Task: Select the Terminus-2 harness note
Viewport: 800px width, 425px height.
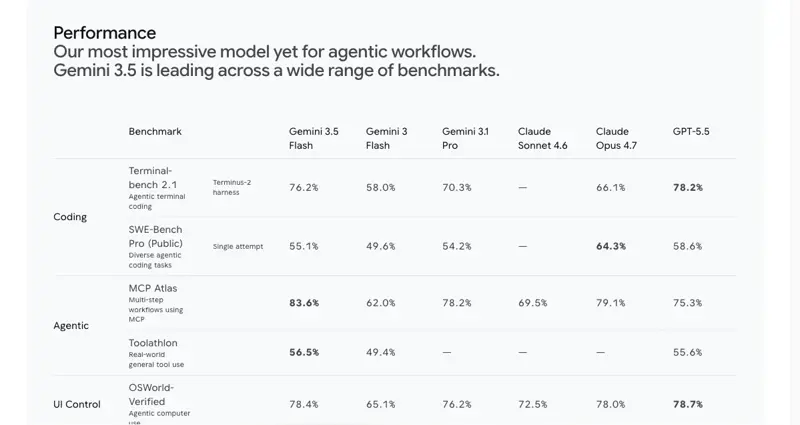Action: 232,187
